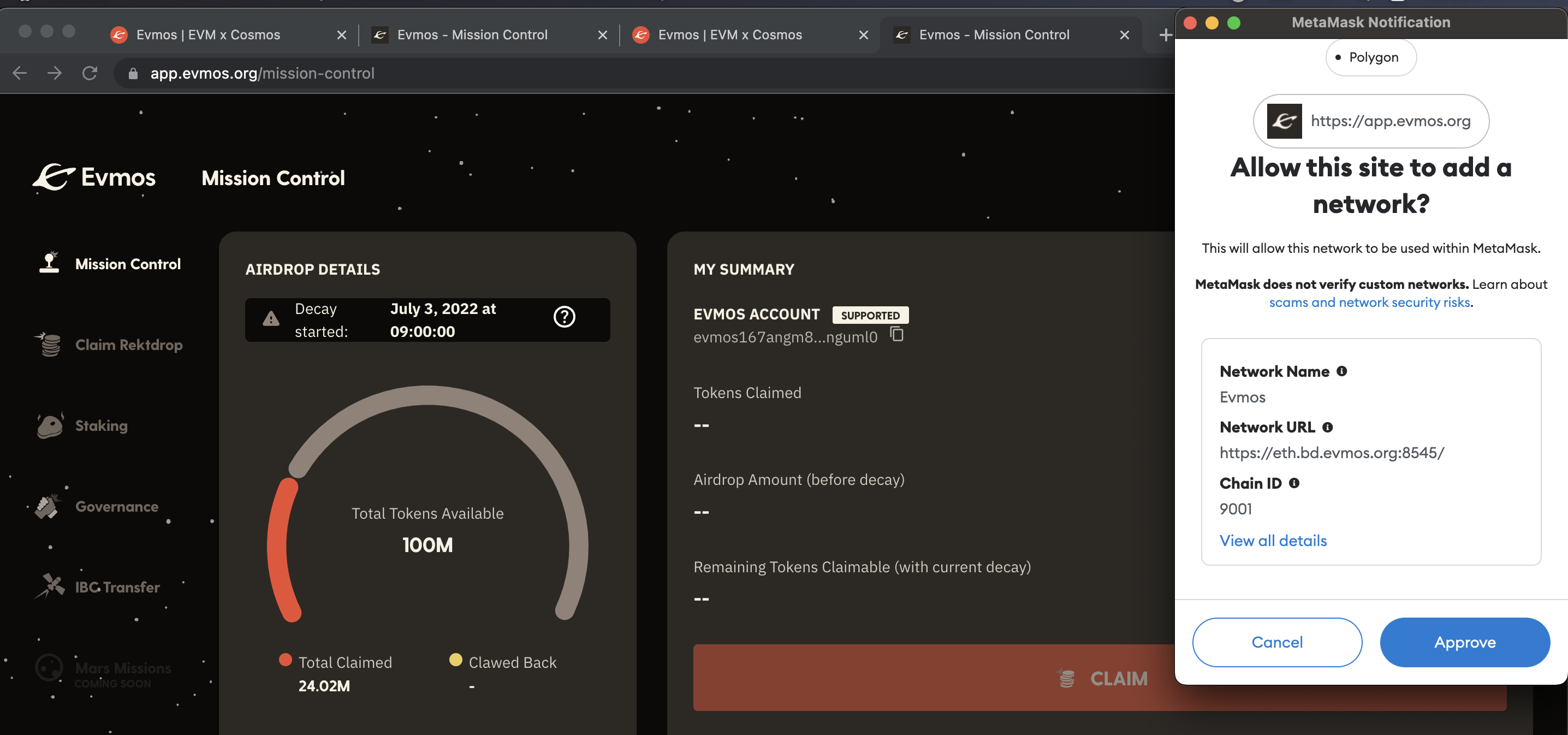Click the Evmos site icon in MetaMask

tap(1284, 121)
